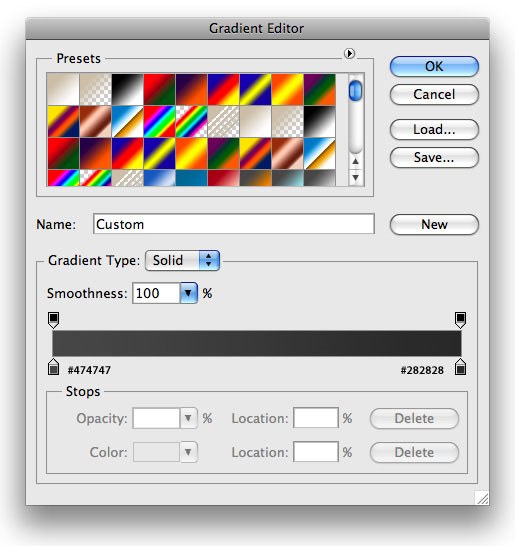Pick the bottom-row blue-to-white gradient preset
The width and height of the screenshot is (515, 546).
[159, 178]
